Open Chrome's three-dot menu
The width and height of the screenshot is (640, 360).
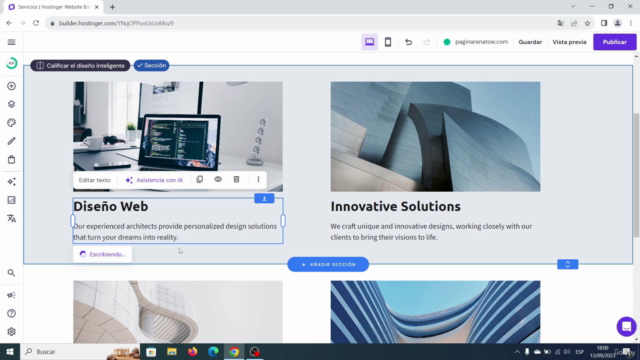631,23
